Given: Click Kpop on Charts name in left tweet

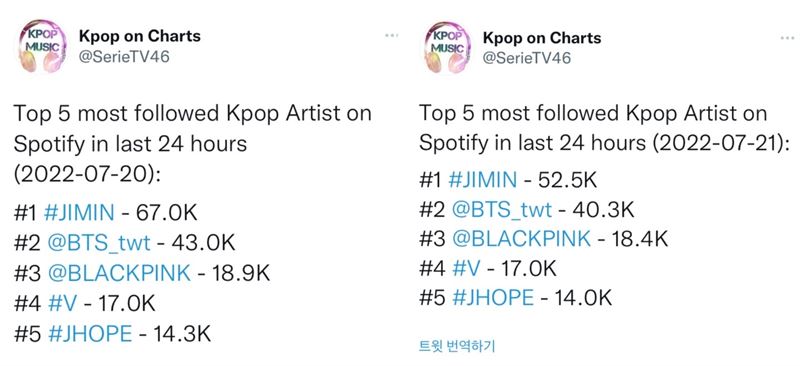Looking at the screenshot, I should [x=140, y=36].
